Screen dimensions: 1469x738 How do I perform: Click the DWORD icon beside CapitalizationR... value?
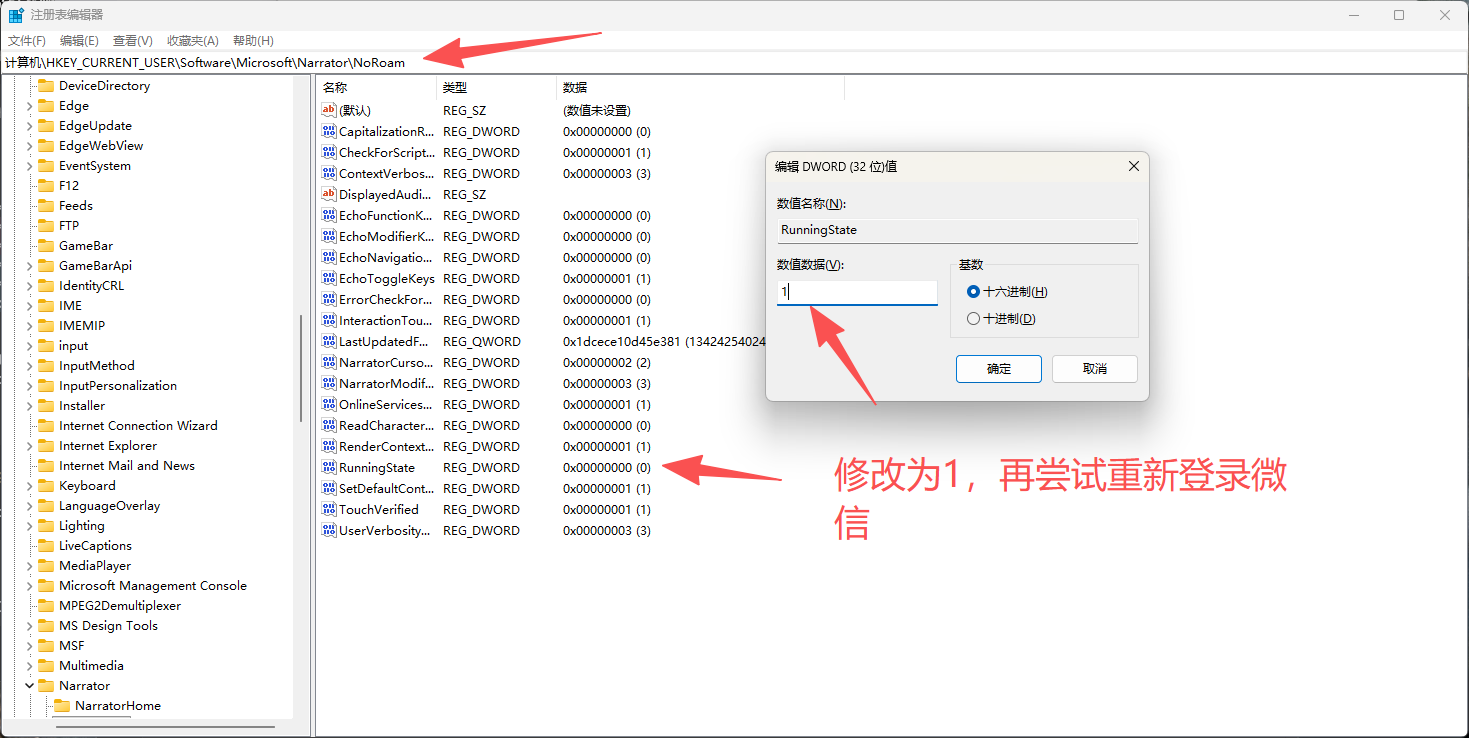[328, 131]
